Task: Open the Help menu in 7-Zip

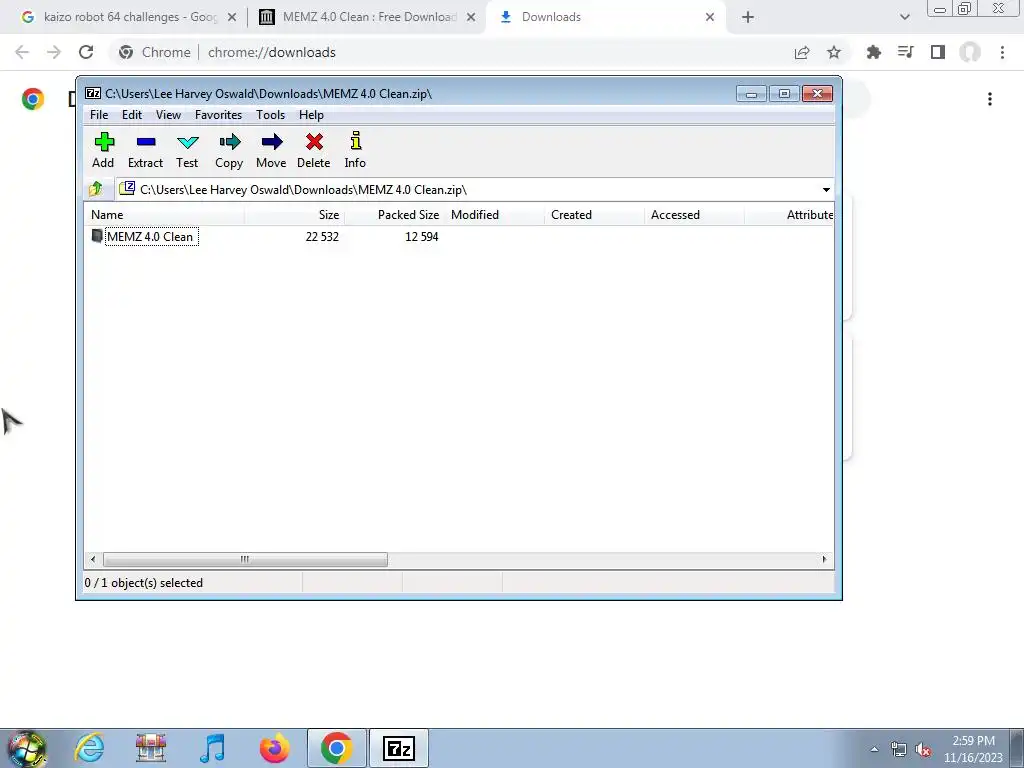Action: (x=312, y=115)
